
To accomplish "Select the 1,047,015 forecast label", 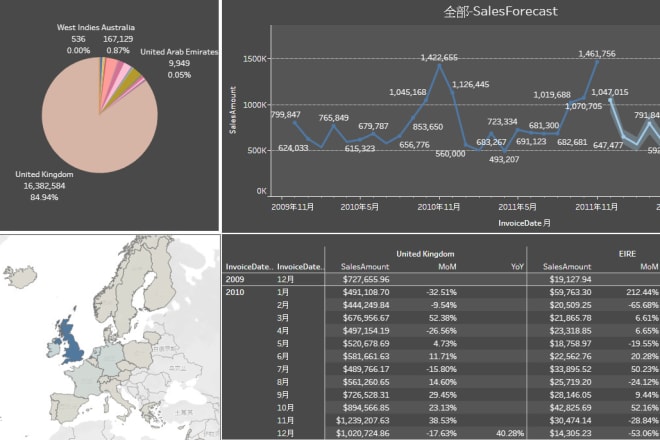I will tap(610, 92).
